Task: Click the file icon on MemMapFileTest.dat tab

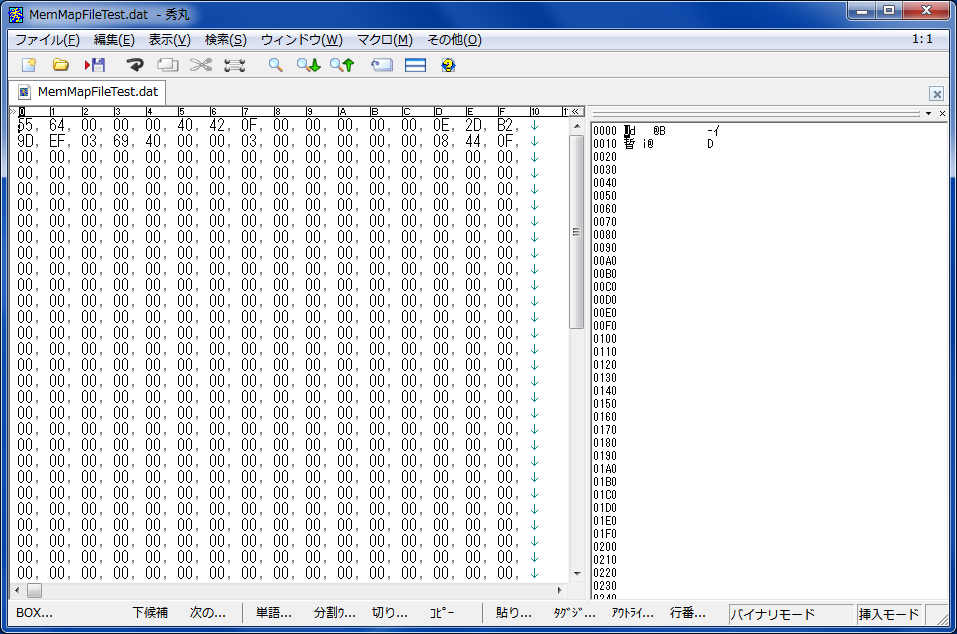Action: click(x=24, y=92)
